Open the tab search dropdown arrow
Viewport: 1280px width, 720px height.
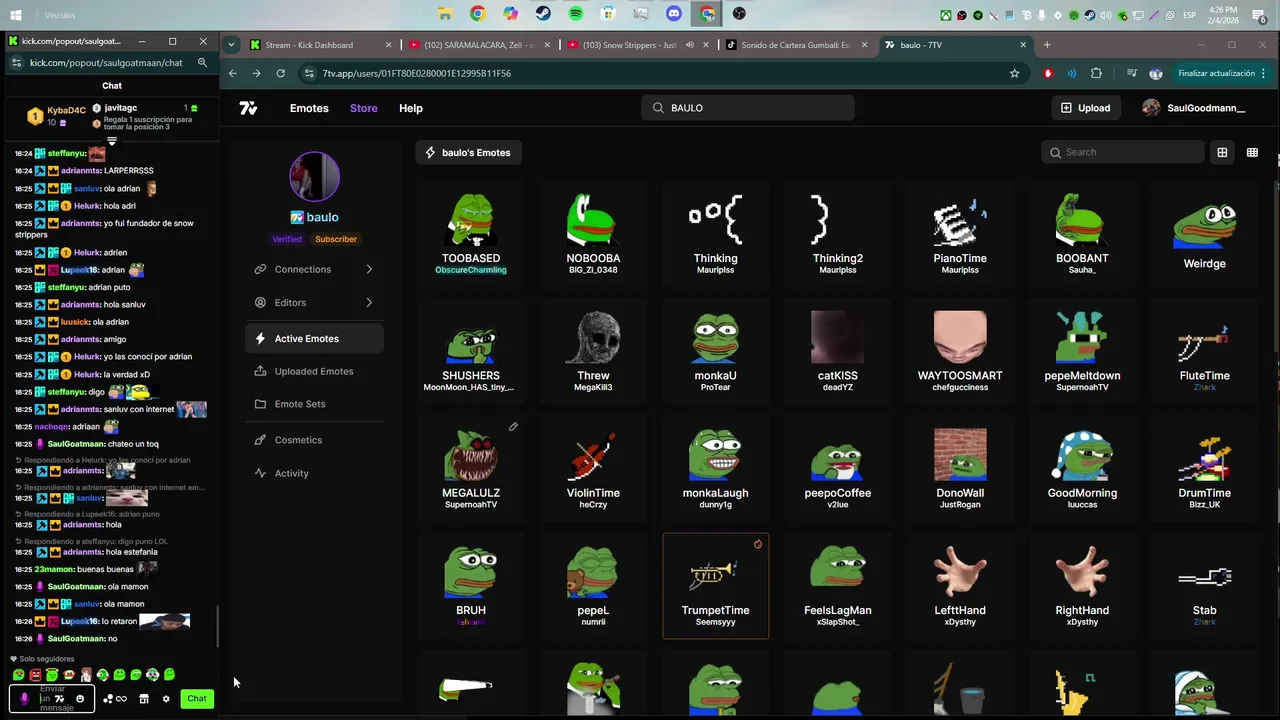(231, 45)
